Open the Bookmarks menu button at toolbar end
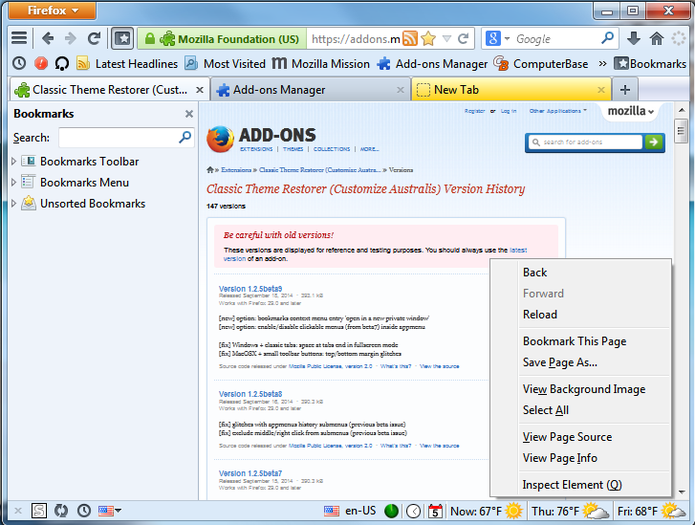Screen dimensions: 695x525 [650, 64]
